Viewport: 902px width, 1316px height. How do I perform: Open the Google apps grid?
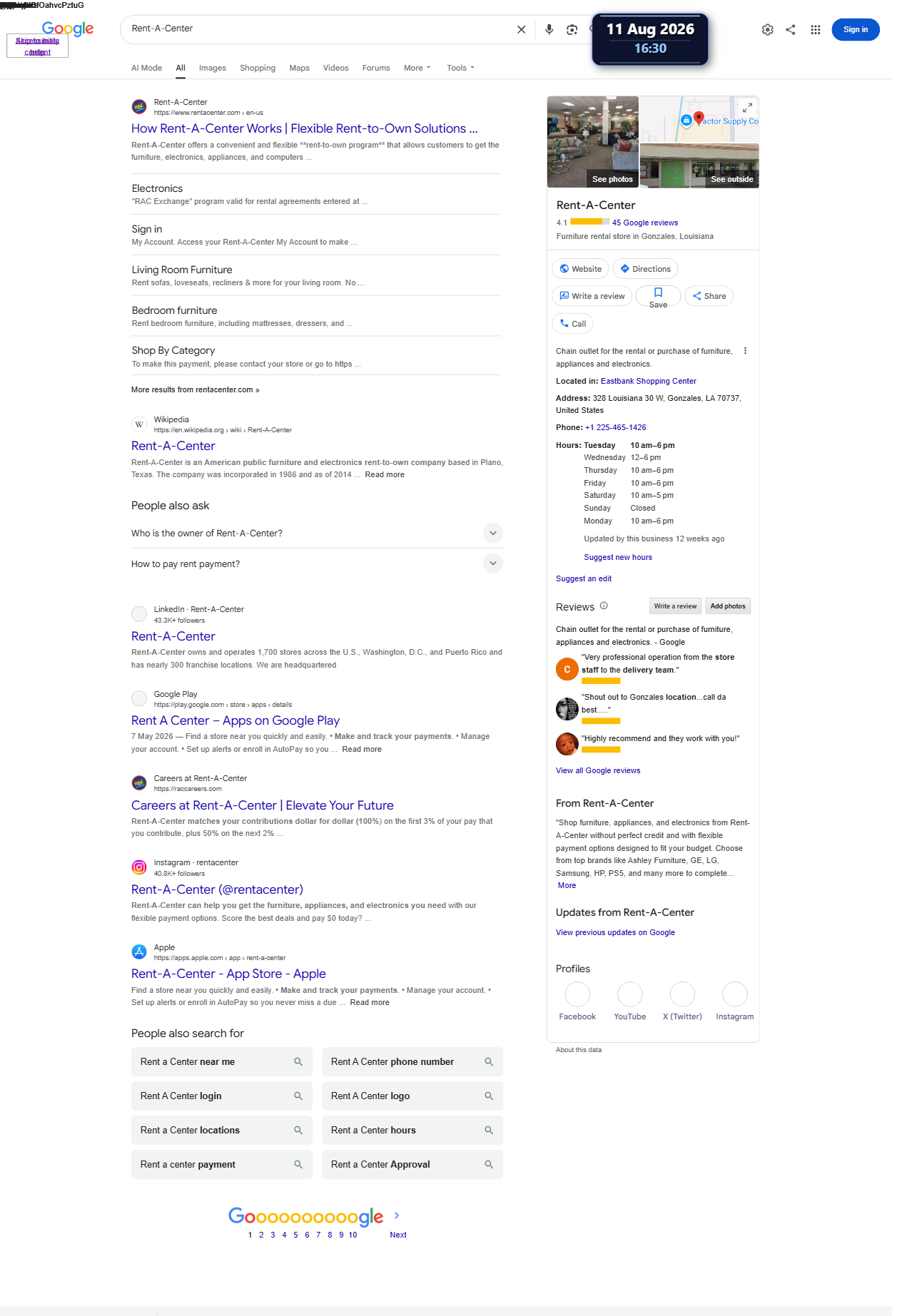point(815,29)
